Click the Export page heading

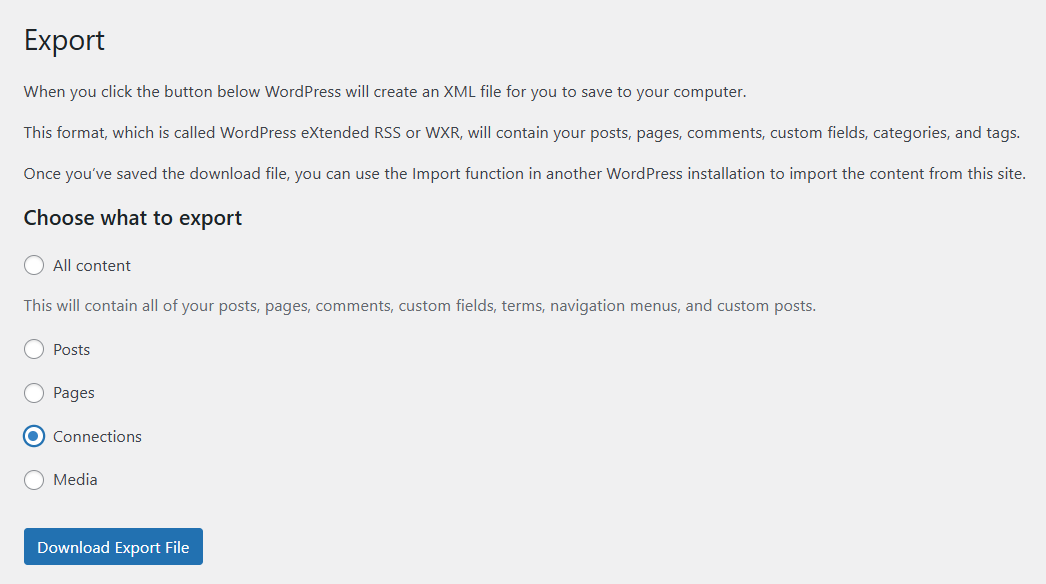point(64,40)
